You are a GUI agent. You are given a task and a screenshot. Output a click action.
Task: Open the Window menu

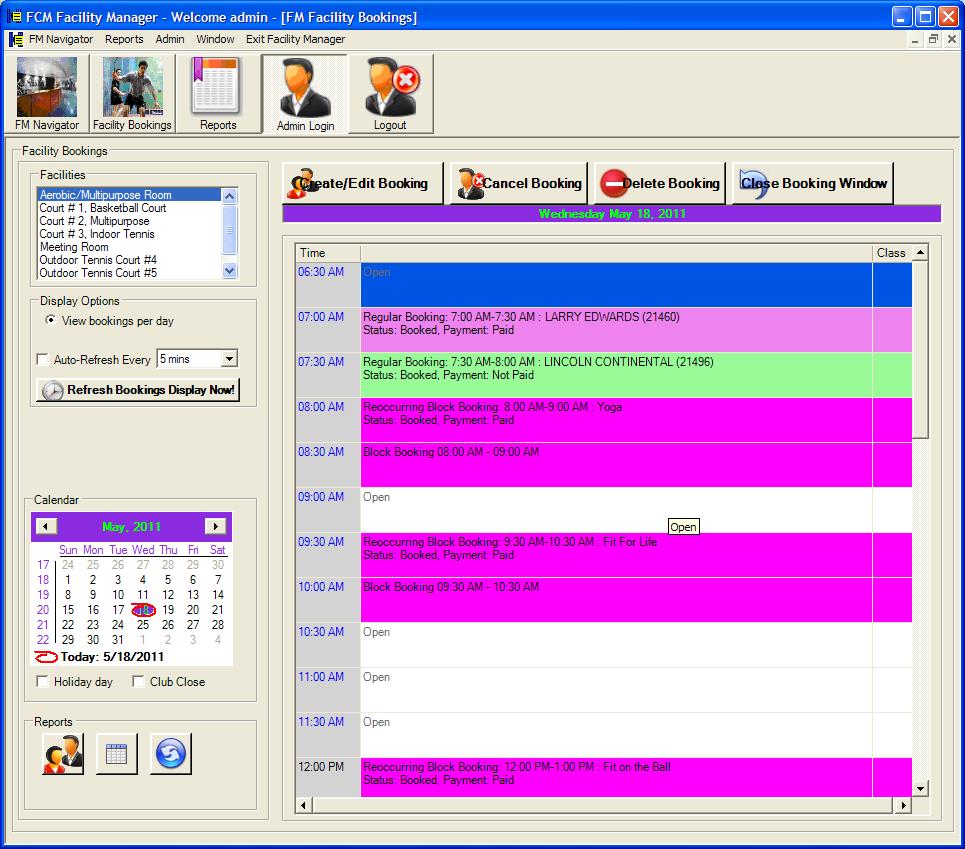point(215,39)
